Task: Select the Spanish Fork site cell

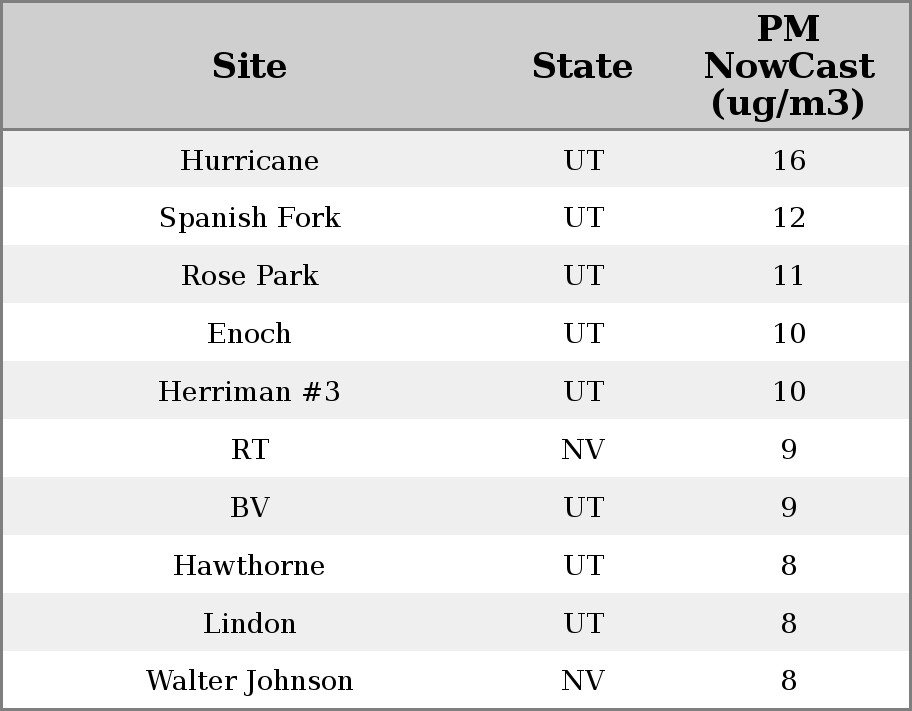Action: (x=249, y=218)
